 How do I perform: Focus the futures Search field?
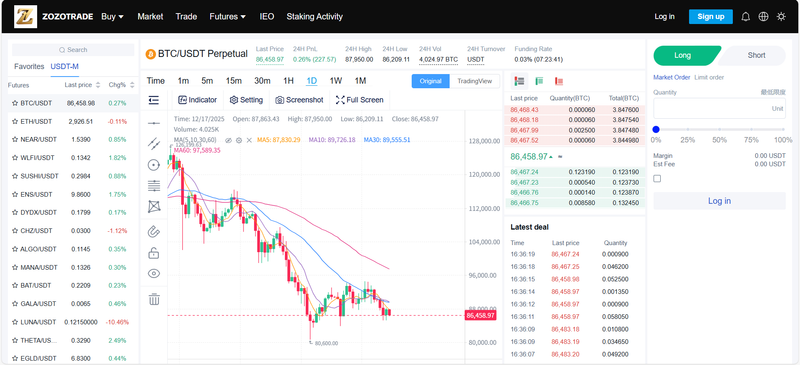click(x=73, y=50)
